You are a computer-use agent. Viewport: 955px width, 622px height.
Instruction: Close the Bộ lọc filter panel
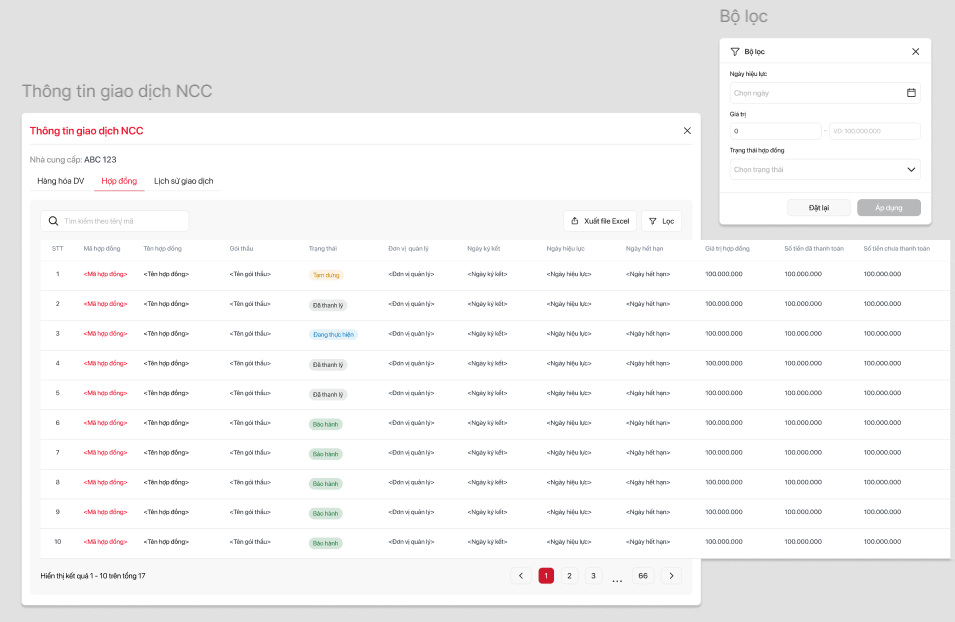[915, 51]
